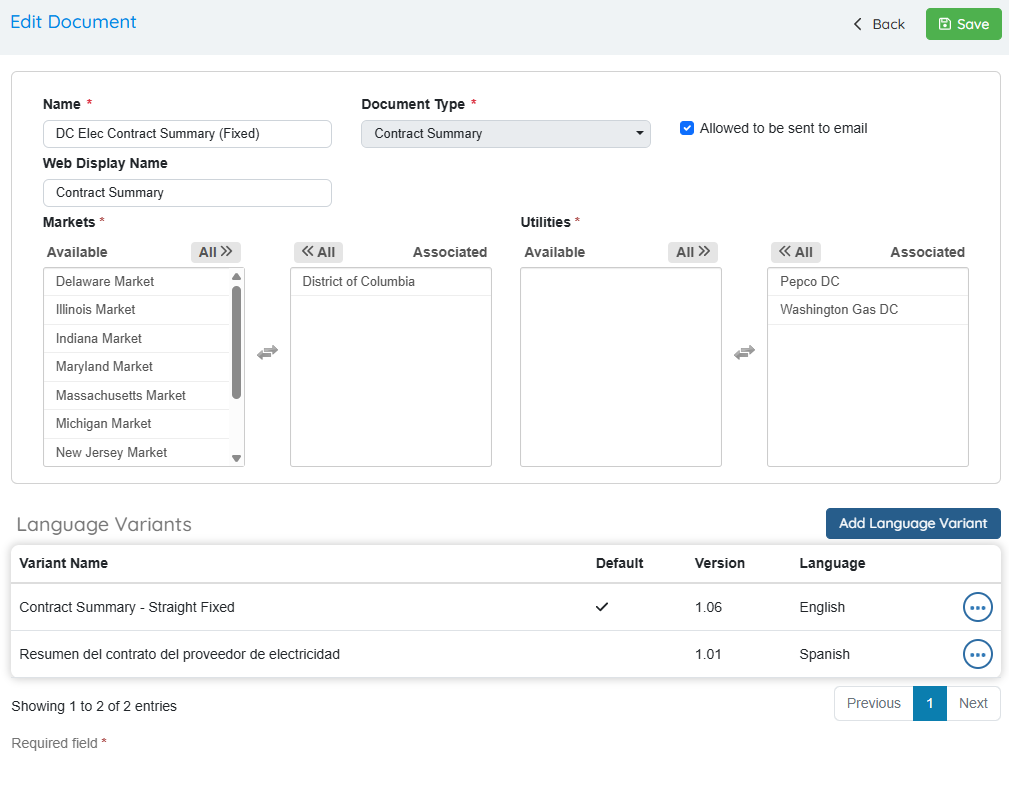Click version 1.06 cell
This screenshot has width=1009, height=785.
click(x=708, y=607)
